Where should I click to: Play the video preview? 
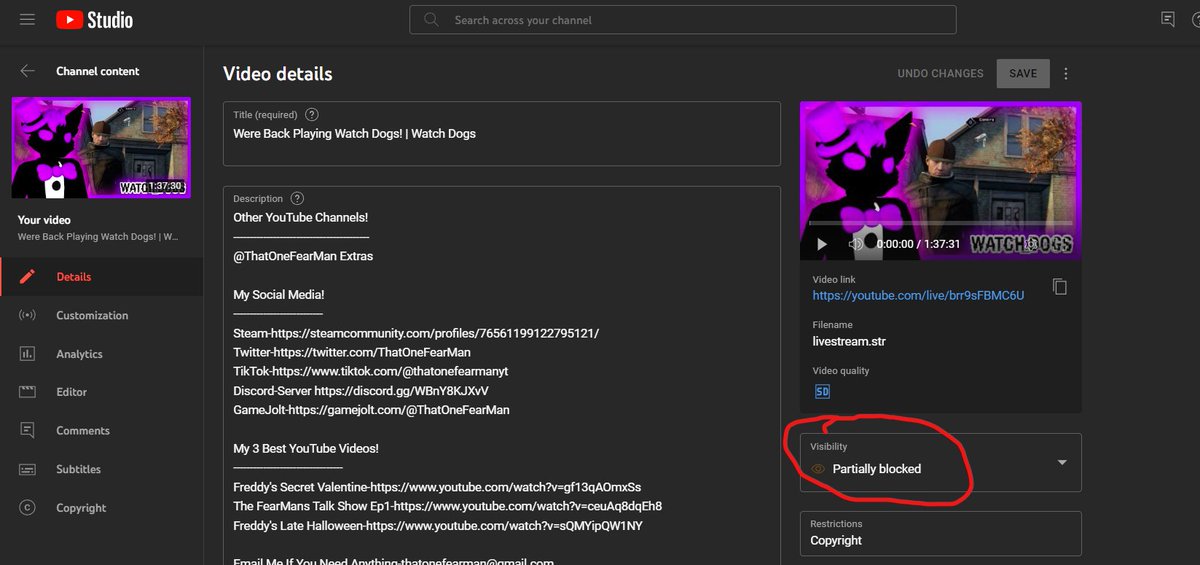tap(822, 244)
